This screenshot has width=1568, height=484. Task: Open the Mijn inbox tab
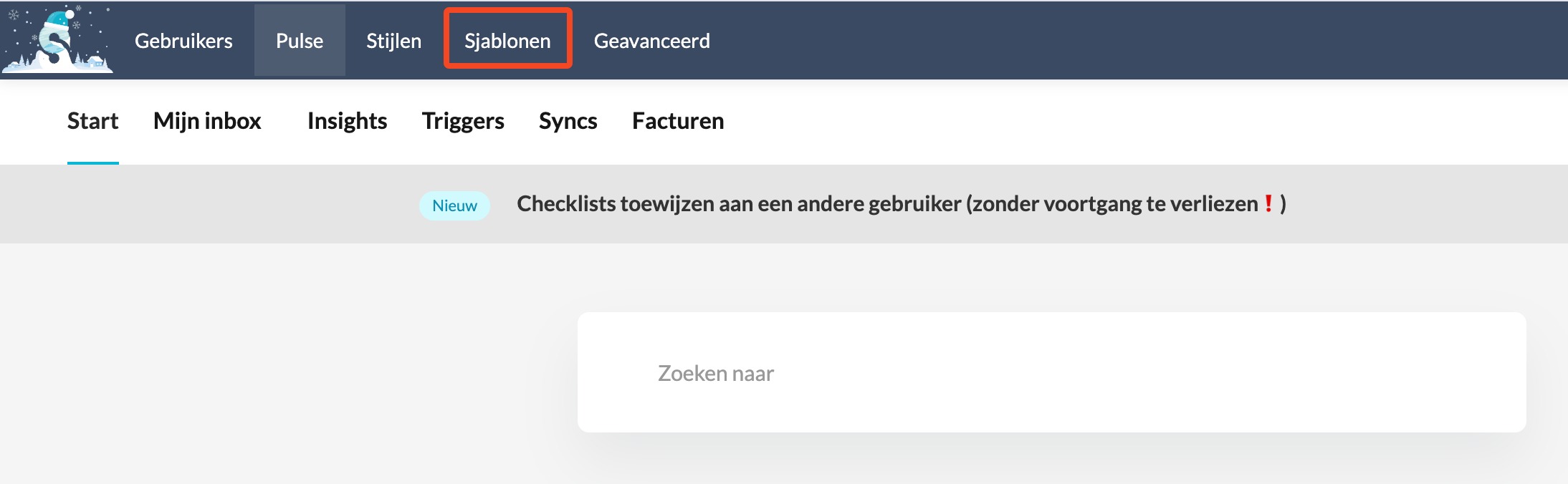tap(207, 121)
